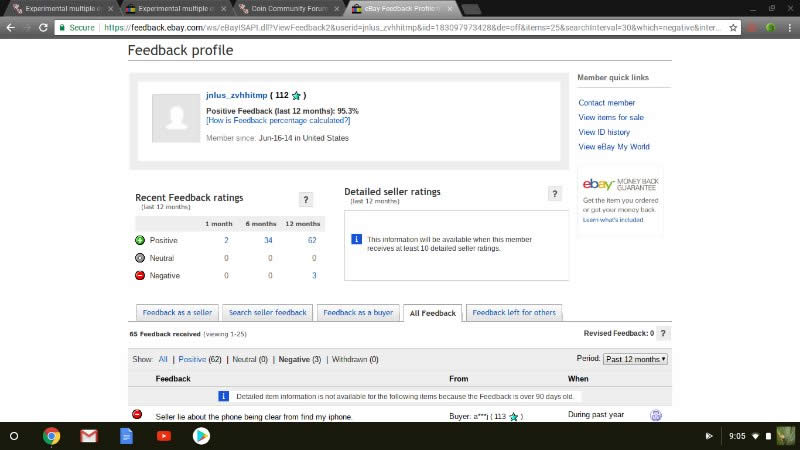Click the red Negative rating icon in ratings table
This screenshot has width=800, height=450.
point(140,276)
